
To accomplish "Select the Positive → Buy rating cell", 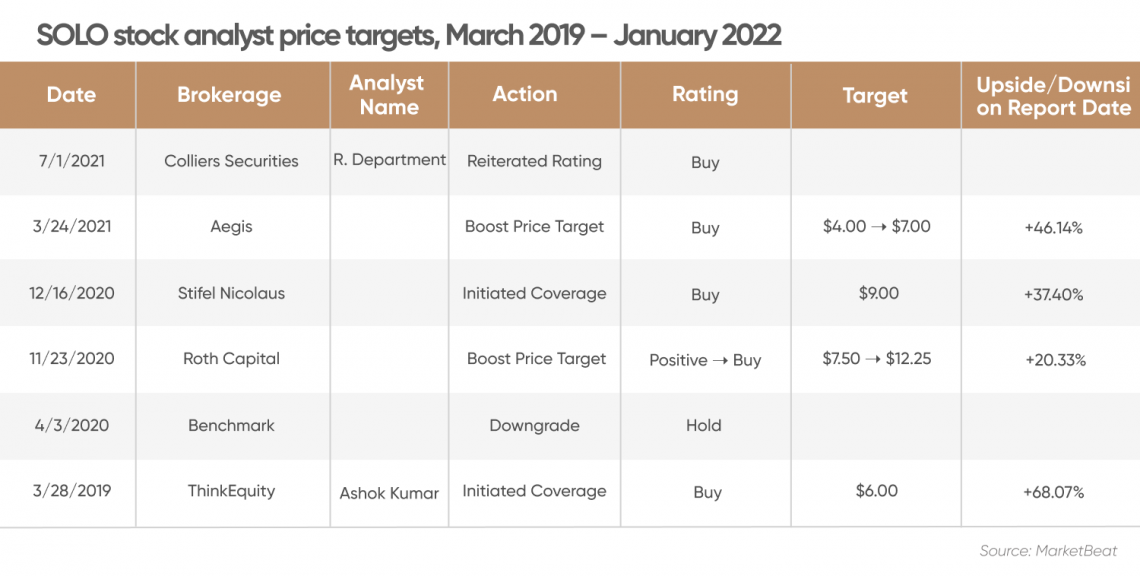I will point(705,360).
